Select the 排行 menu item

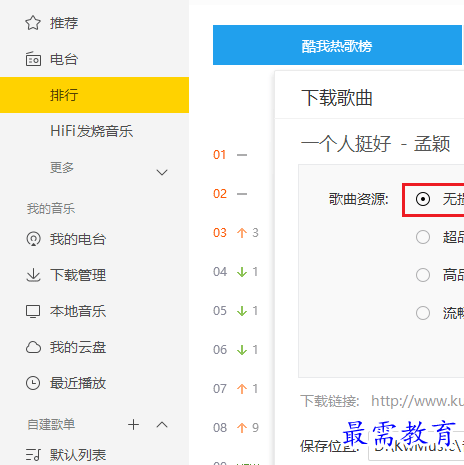pos(94,95)
